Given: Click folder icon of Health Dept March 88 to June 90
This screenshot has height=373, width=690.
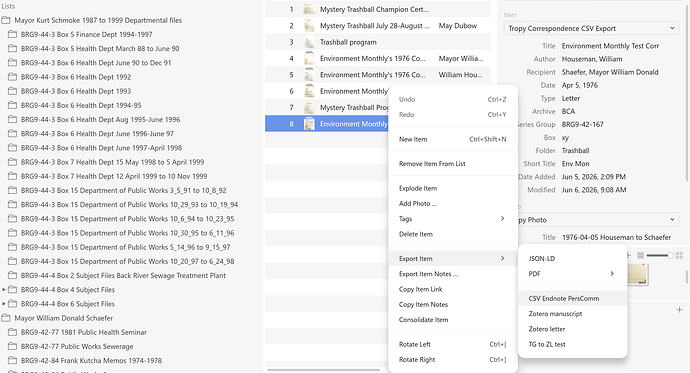Looking at the screenshot, I should point(13,48).
